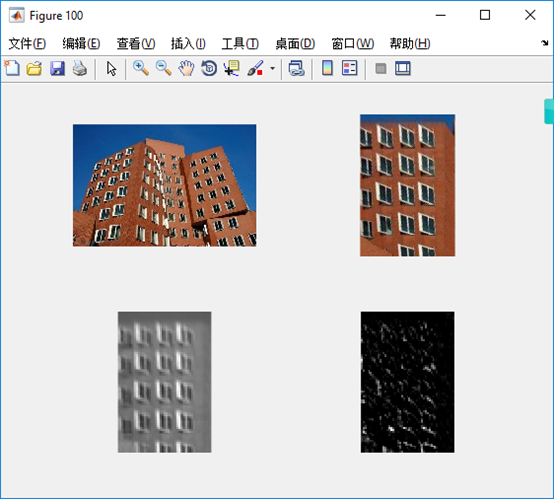The image size is (554, 499).
Task: Open the 编辑(E) menu
Action: pyautogui.click(x=81, y=44)
